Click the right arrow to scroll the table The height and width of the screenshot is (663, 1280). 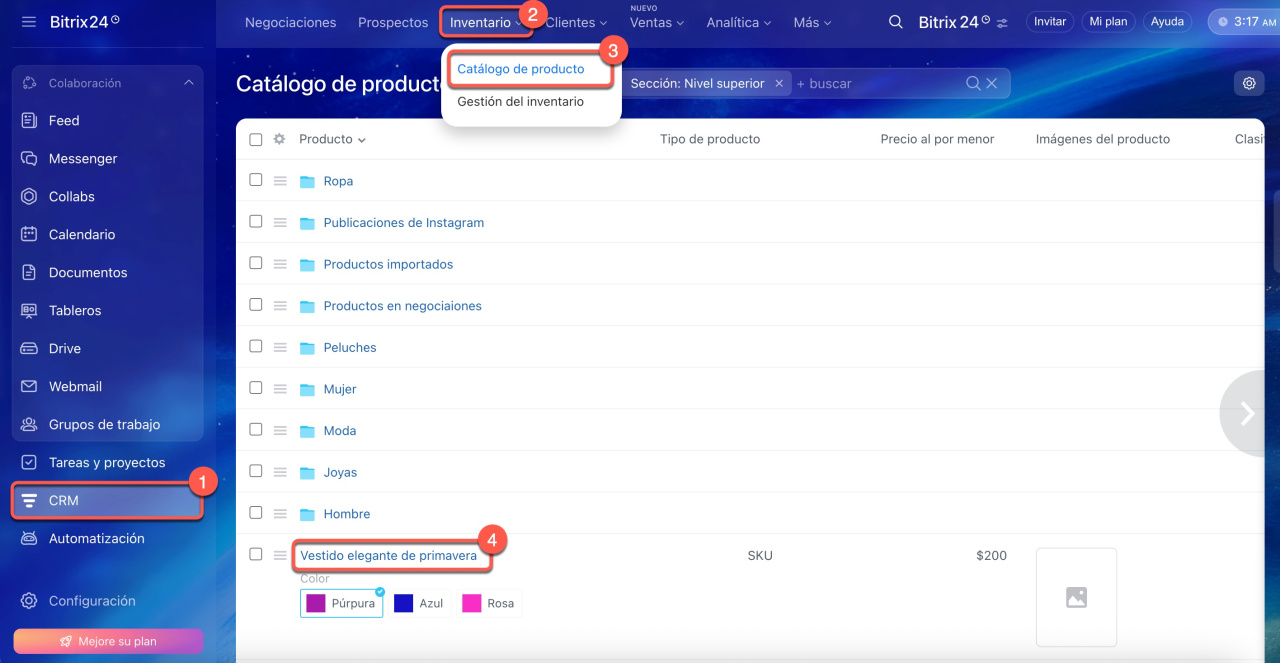point(1246,414)
